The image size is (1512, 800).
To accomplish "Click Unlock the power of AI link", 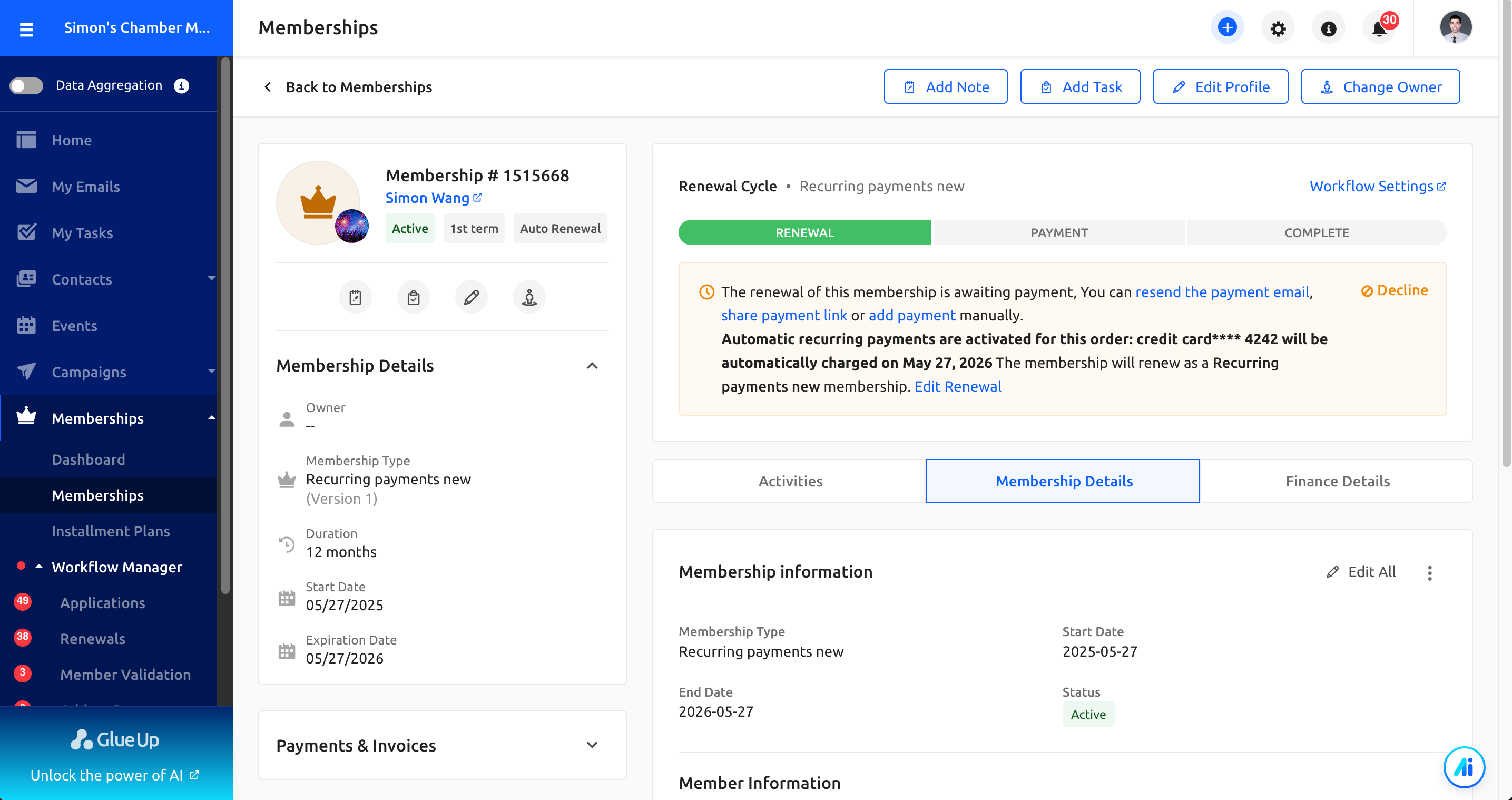I will click(x=114, y=775).
